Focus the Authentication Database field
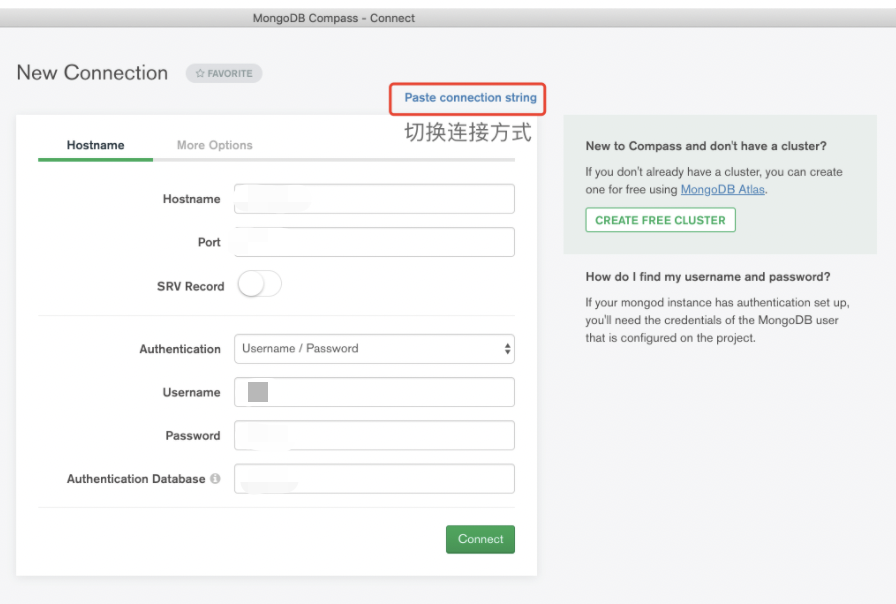Image resolution: width=896 pixels, height=604 pixels. pyautogui.click(x=374, y=479)
